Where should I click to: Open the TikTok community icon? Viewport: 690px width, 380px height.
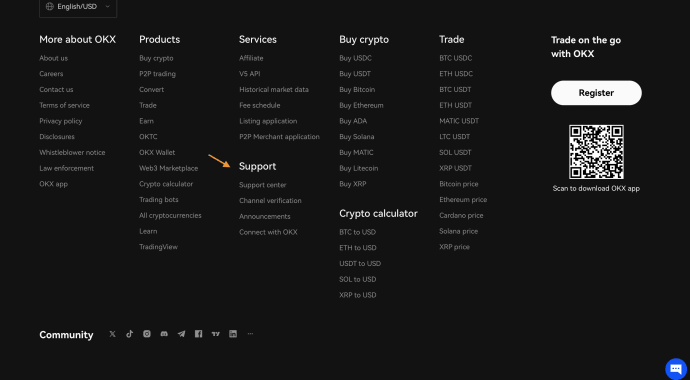click(x=129, y=334)
